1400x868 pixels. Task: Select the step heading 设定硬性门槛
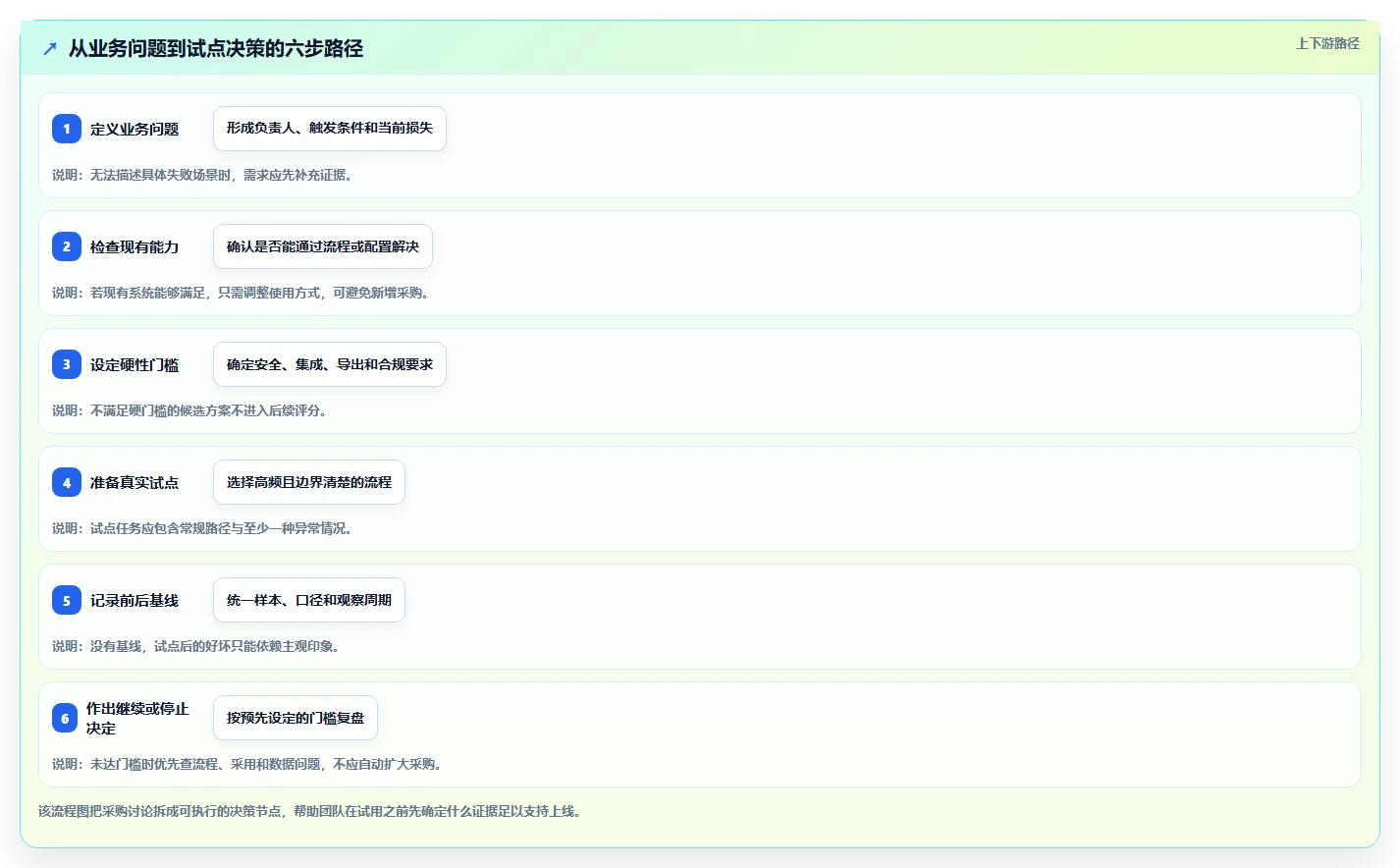135,364
